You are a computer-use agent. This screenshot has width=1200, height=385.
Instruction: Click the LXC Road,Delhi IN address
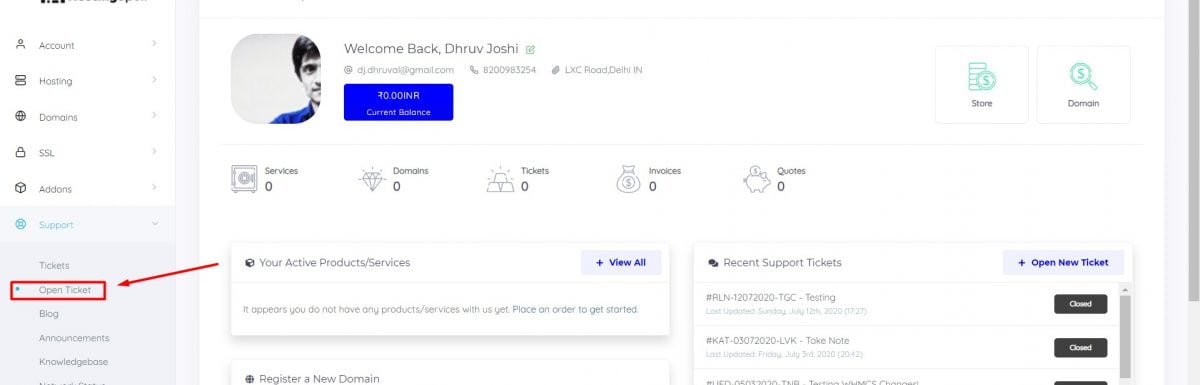coord(603,70)
